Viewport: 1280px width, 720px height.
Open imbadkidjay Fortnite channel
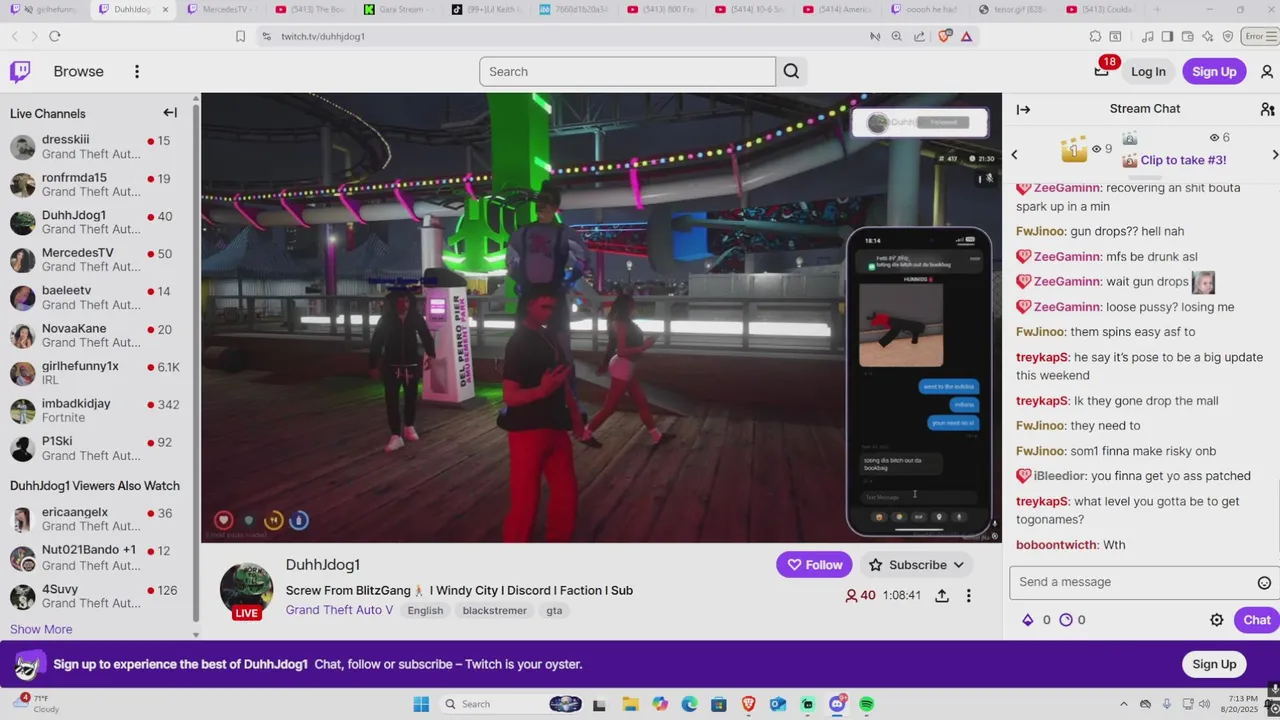[x=99, y=411]
